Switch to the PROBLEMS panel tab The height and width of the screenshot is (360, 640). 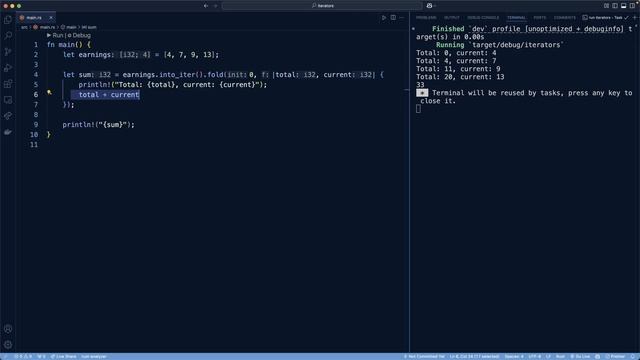(426, 18)
